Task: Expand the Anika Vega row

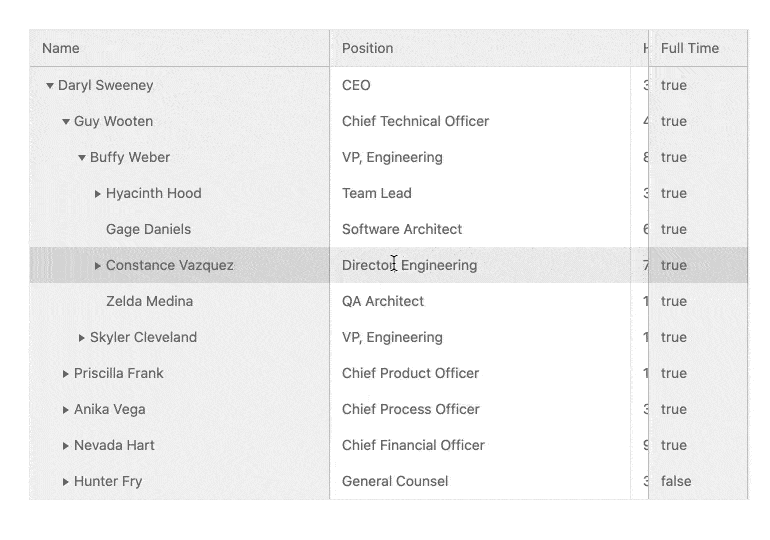Action: pyautogui.click(x=66, y=410)
